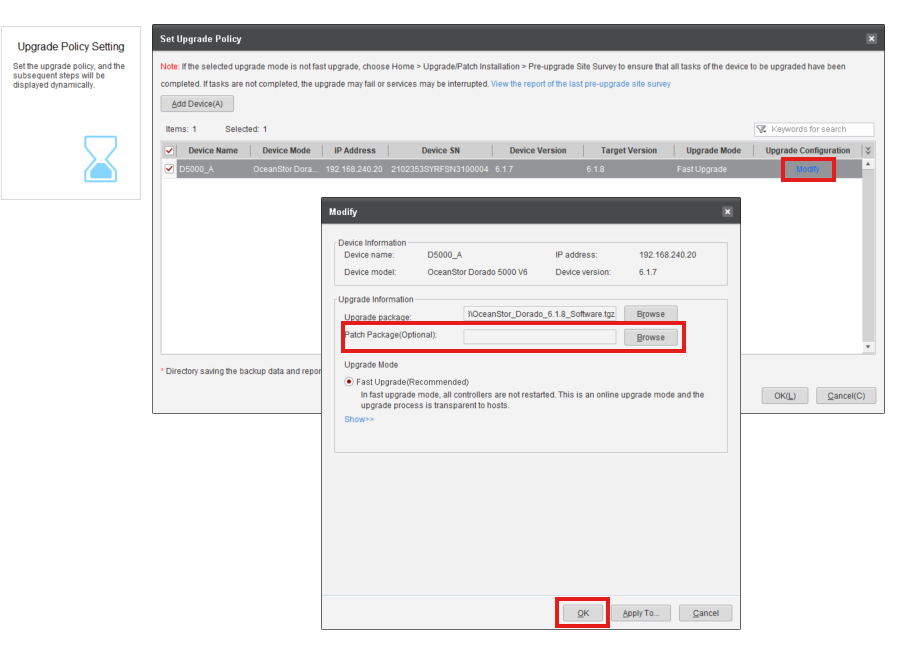Click the scroll down arrow in device table
Viewport: 922px width, 647px height.
point(868,347)
